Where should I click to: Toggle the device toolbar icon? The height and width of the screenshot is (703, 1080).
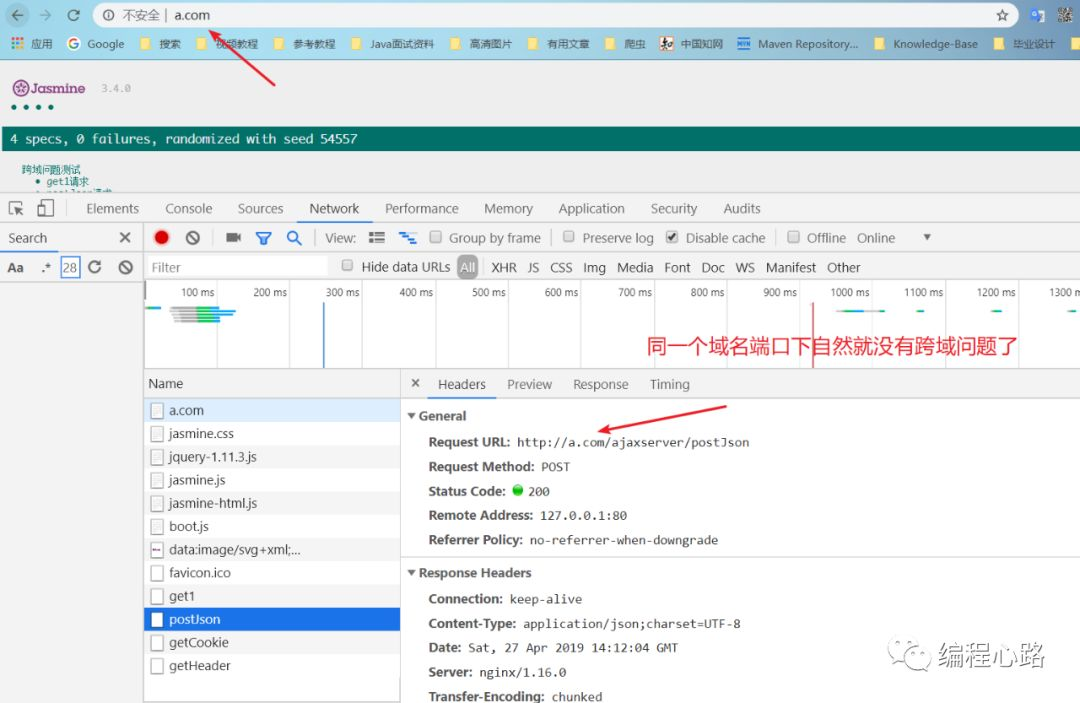45,208
